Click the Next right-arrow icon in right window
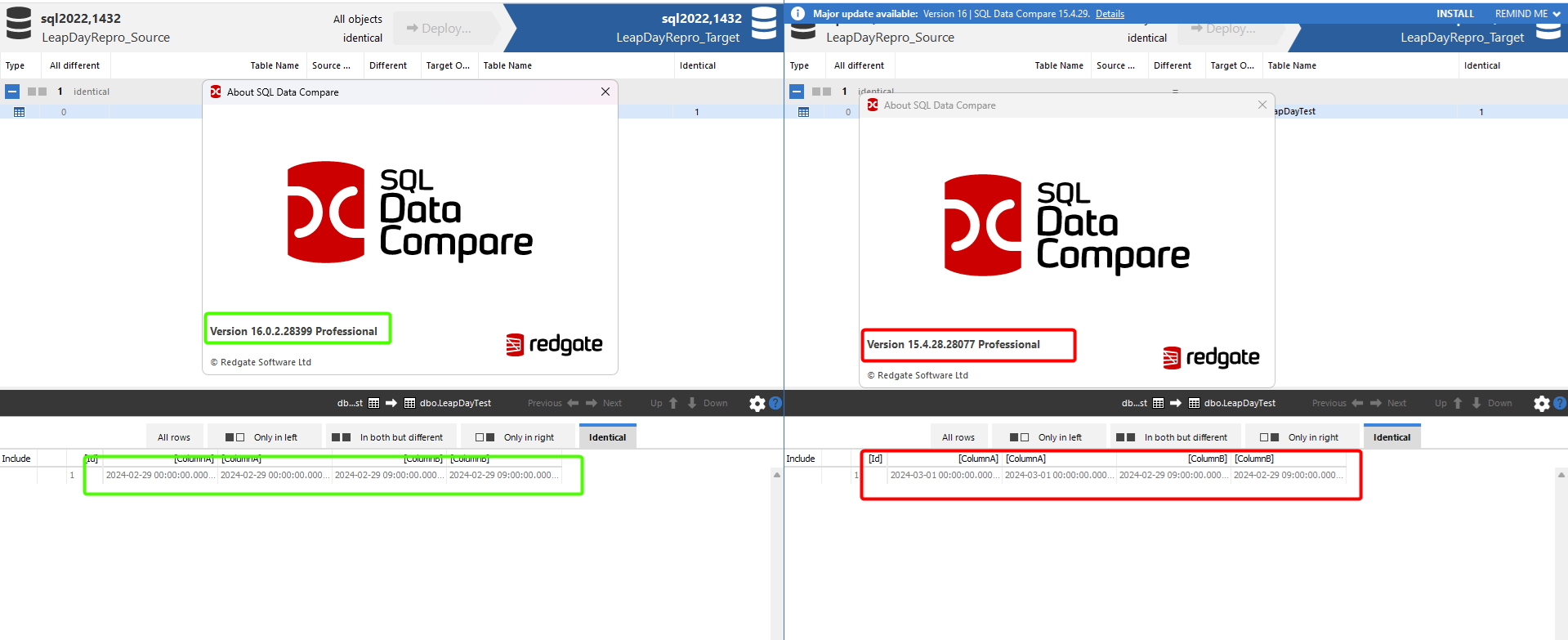Image resolution: width=1568 pixels, height=640 pixels. (x=1376, y=403)
